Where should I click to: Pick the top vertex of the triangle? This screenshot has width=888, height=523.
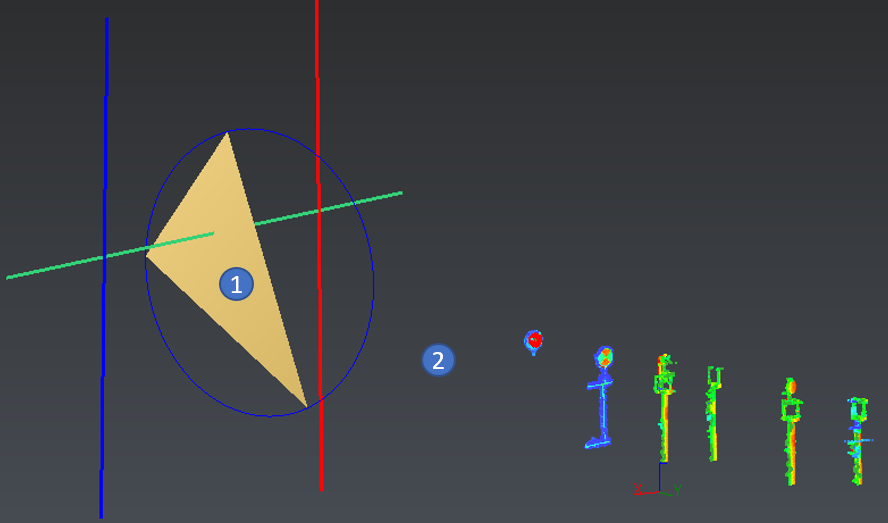tap(228, 133)
